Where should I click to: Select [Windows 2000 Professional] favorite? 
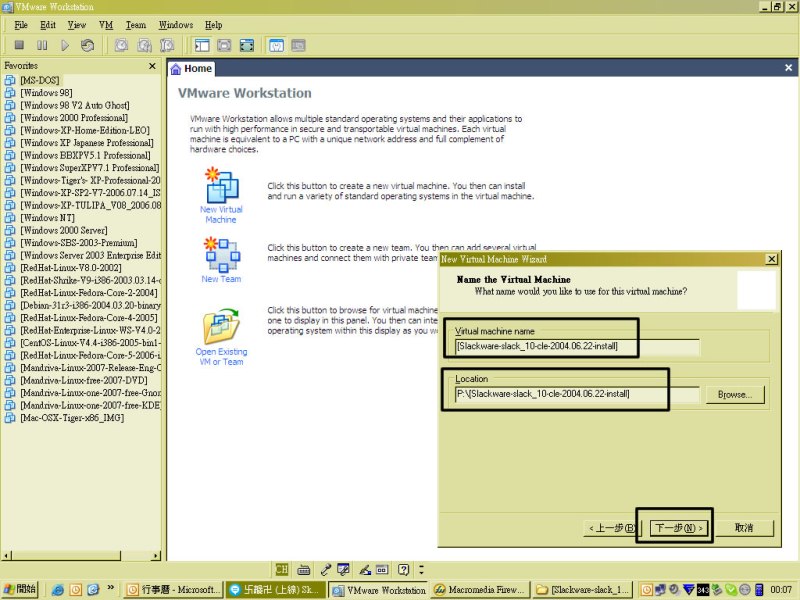74,118
